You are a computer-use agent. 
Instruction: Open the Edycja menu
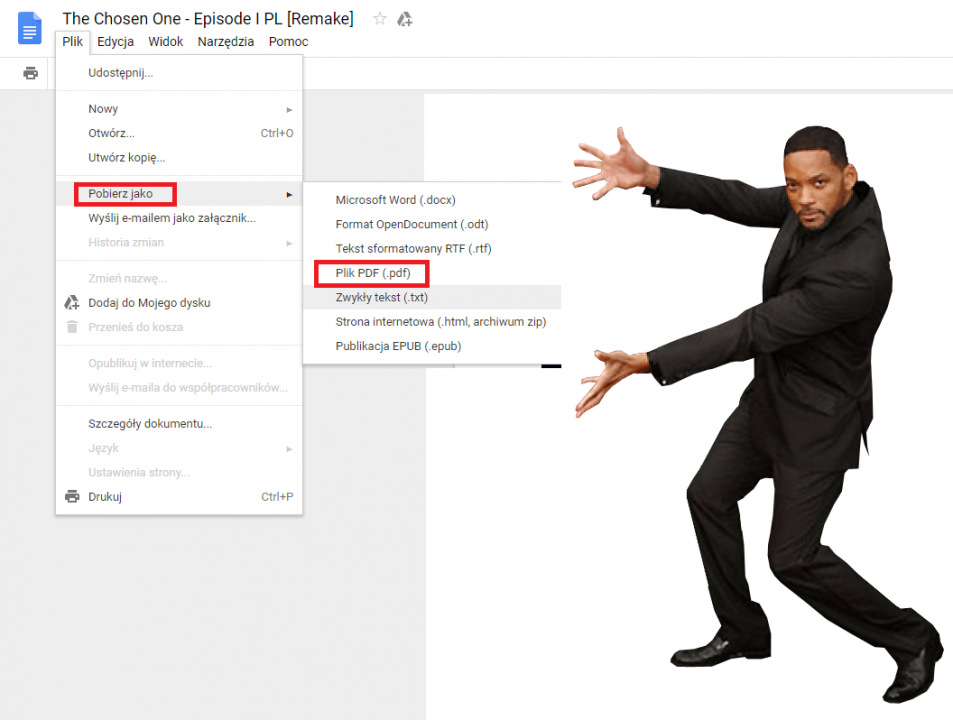pos(115,42)
